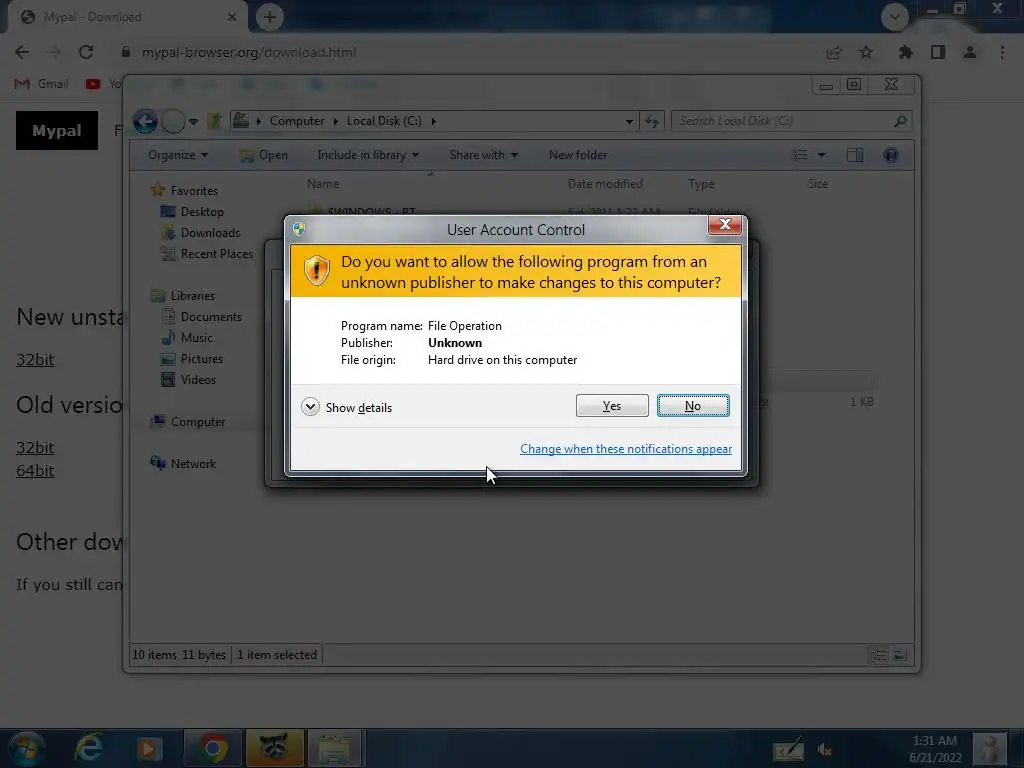
Task: Select Favorites in Explorer navigation pane
Action: pyautogui.click(x=194, y=191)
